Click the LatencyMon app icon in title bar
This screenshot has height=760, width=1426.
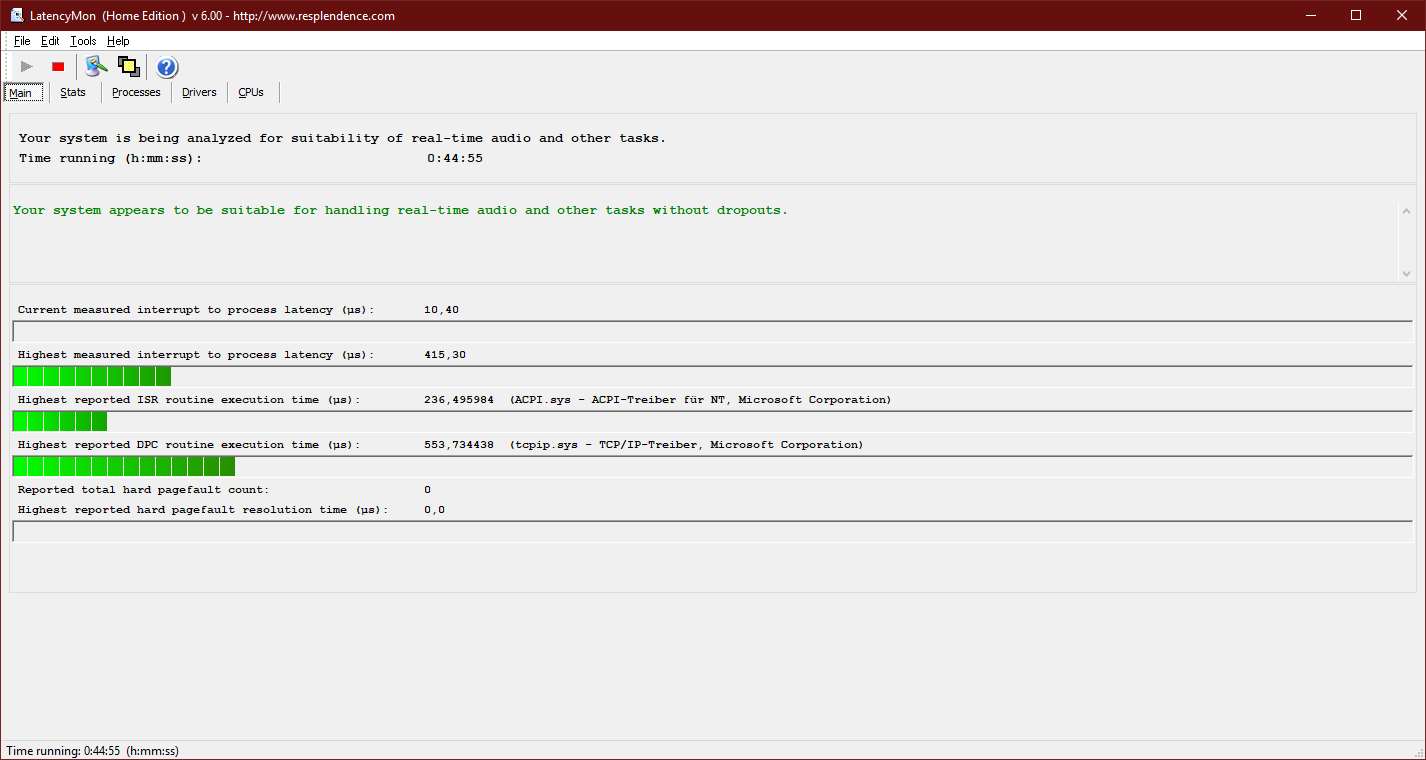[x=17, y=15]
